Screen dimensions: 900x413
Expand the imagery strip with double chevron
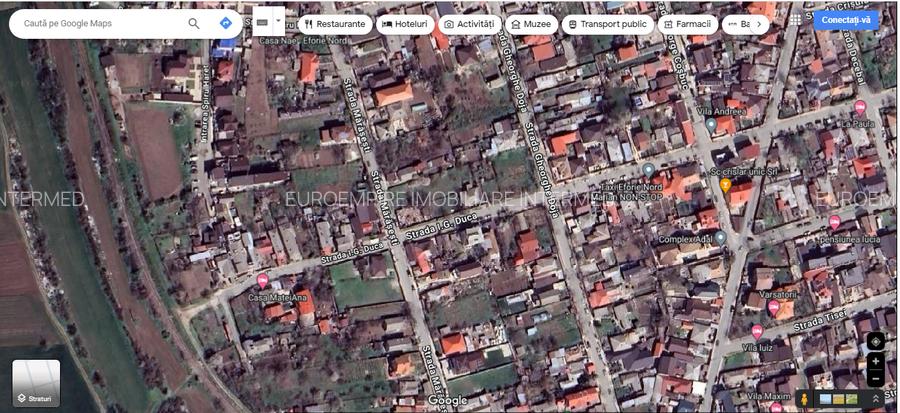876,399
